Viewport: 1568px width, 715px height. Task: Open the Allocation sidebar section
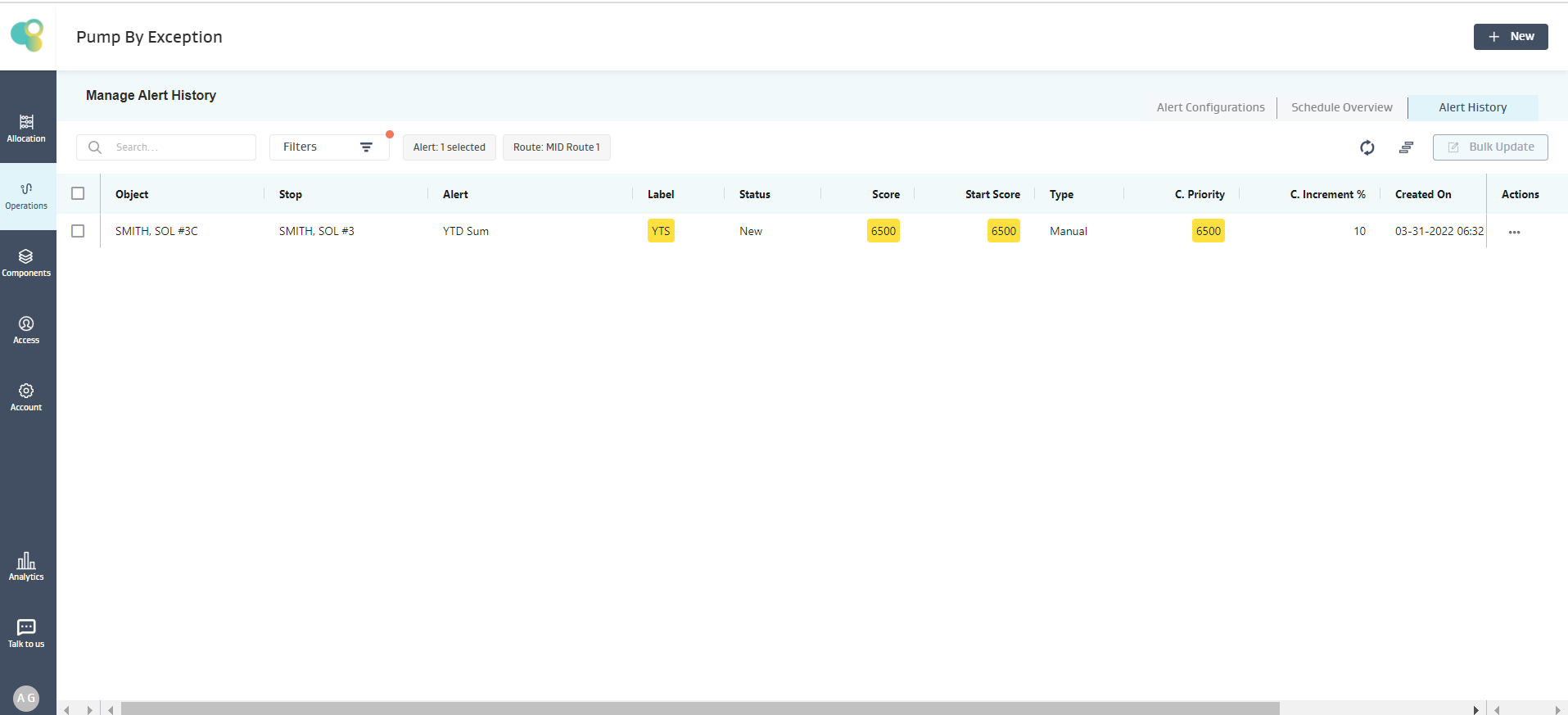point(26,129)
